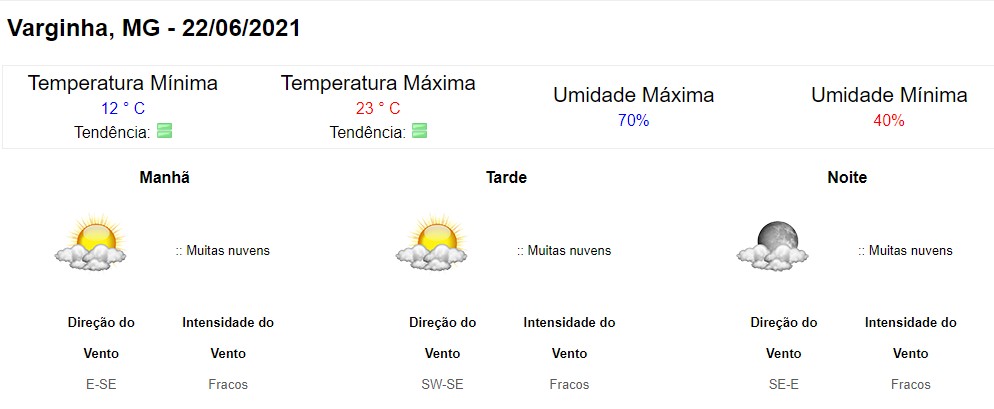Image resolution: width=994 pixels, height=409 pixels.
Task: Click the Tarde sun and clouds icon
Action: (431, 243)
